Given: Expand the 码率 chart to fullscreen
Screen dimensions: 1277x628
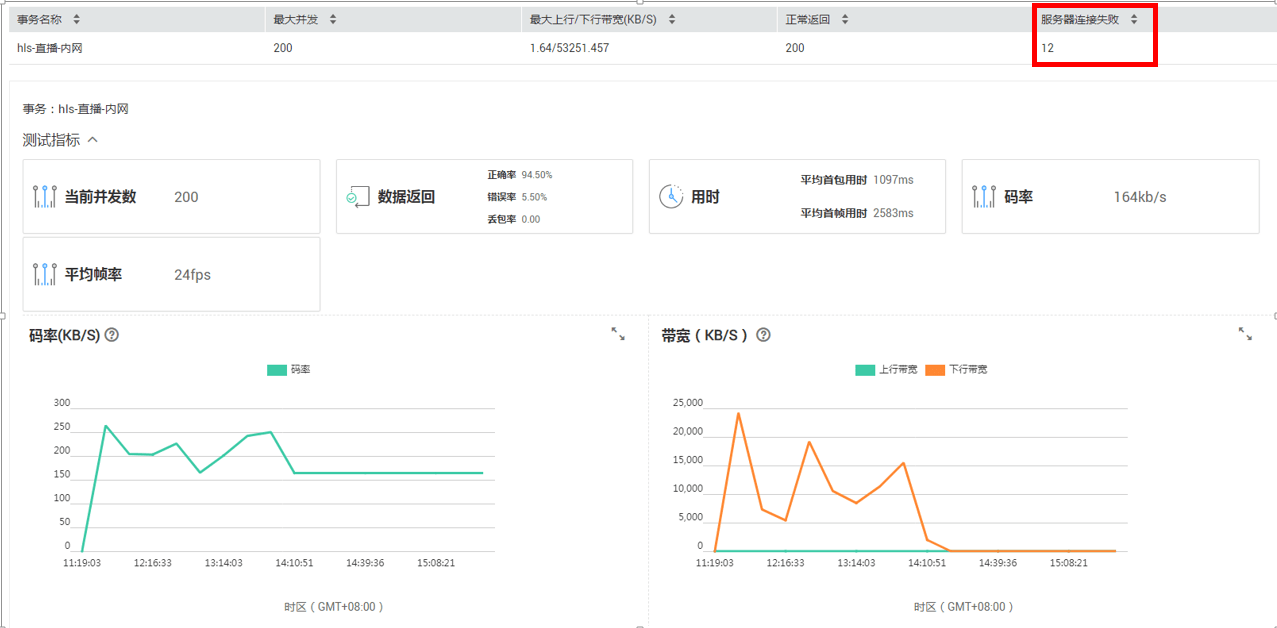Looking at the screenshot, I should [x=618, y=334].
